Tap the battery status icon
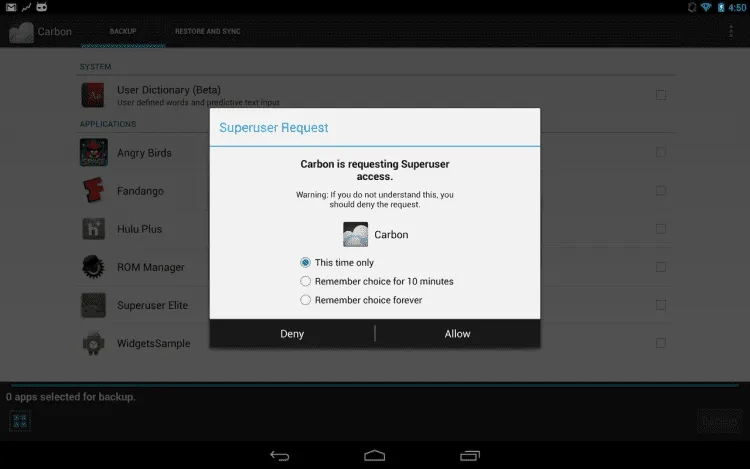Image resolution: width=750 pixels, height=469 pixels. [x=721, y=7]
